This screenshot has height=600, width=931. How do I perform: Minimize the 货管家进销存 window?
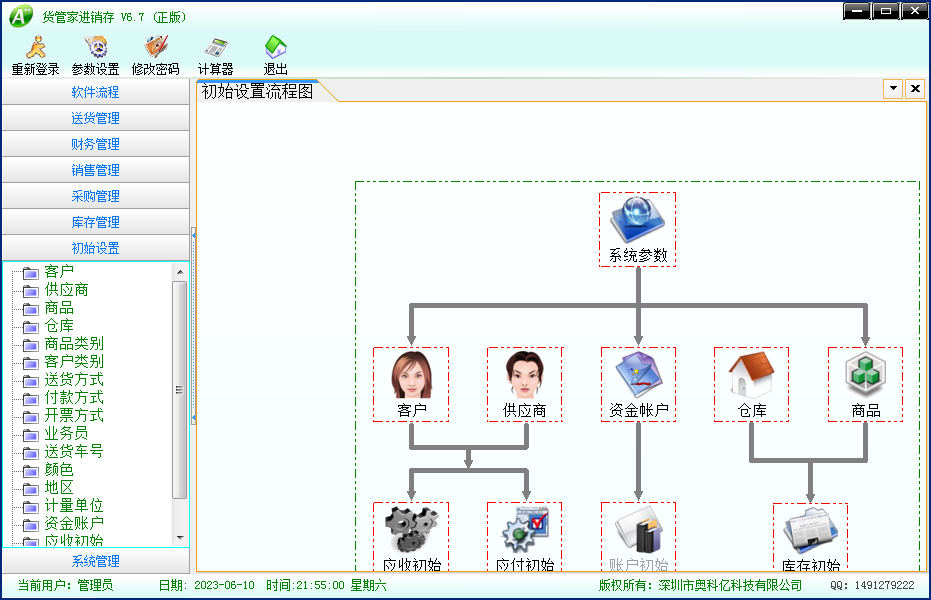click(857, 11)
